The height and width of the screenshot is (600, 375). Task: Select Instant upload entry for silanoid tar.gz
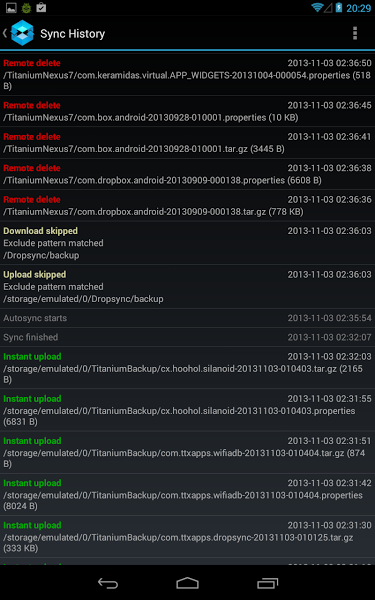(x=188, y=368)
